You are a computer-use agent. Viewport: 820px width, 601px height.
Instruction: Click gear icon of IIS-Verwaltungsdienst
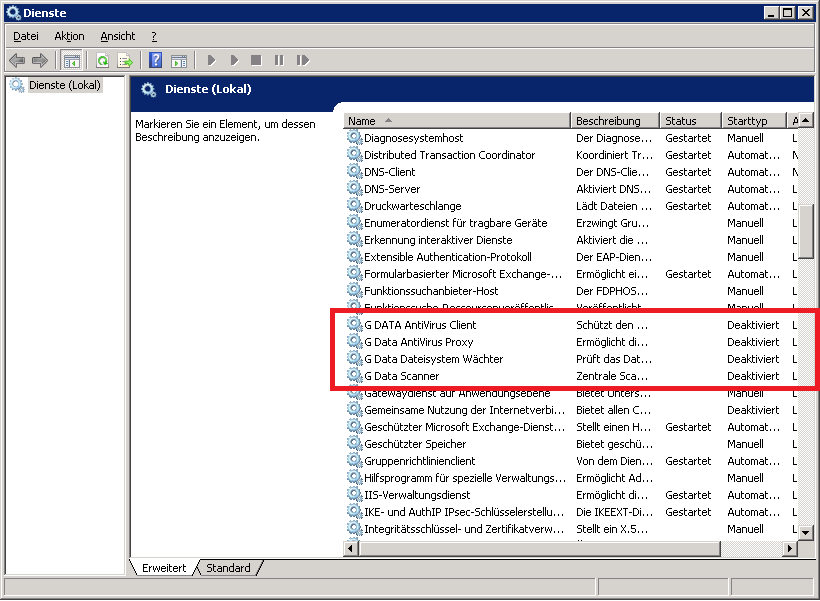click(355, 494)
